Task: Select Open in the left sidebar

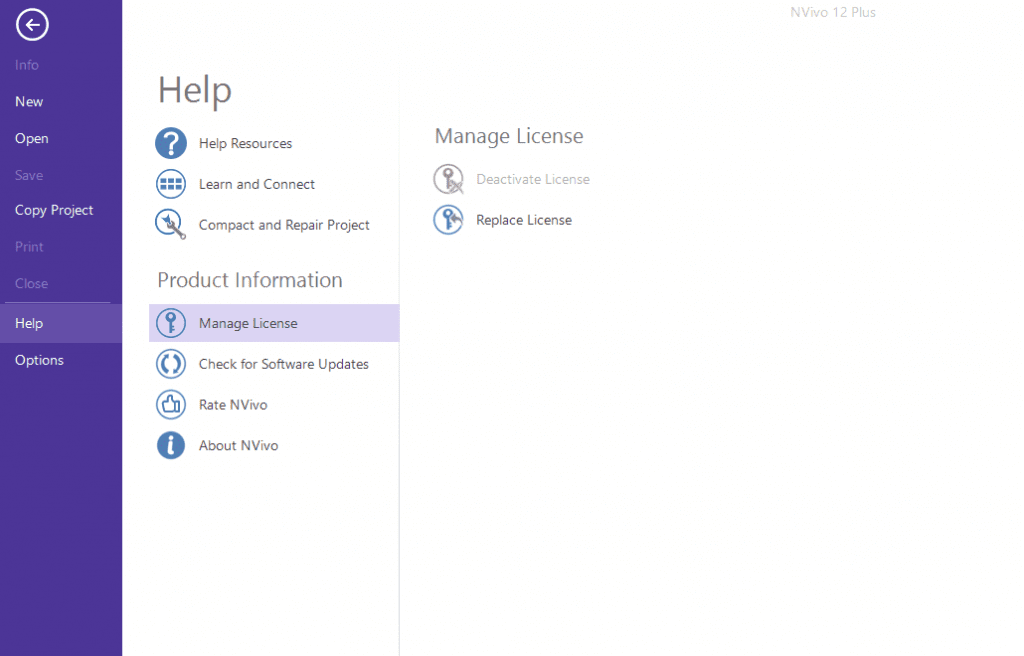Action: [32, 139]
